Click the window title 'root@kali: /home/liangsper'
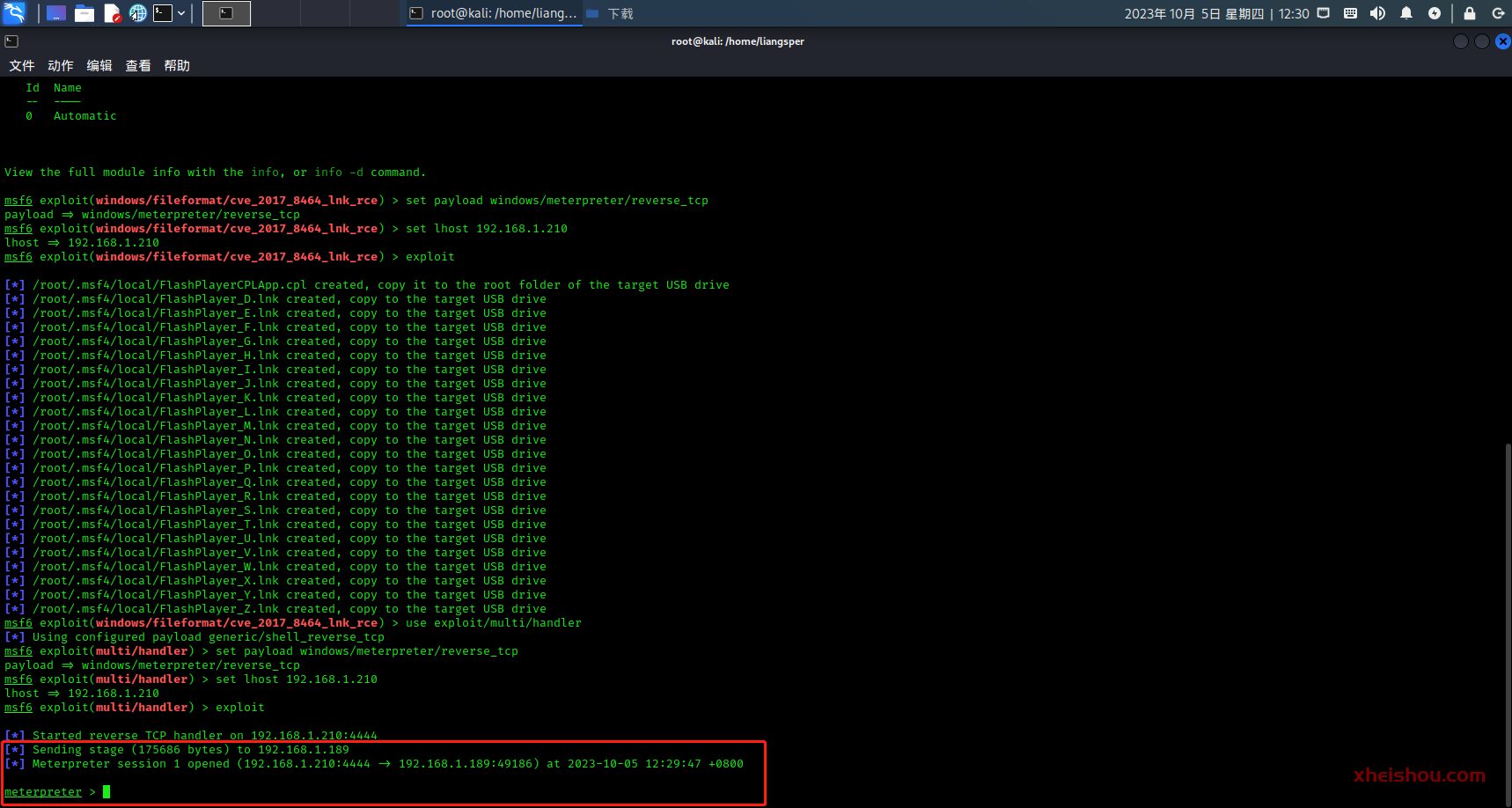 (738, 41)
